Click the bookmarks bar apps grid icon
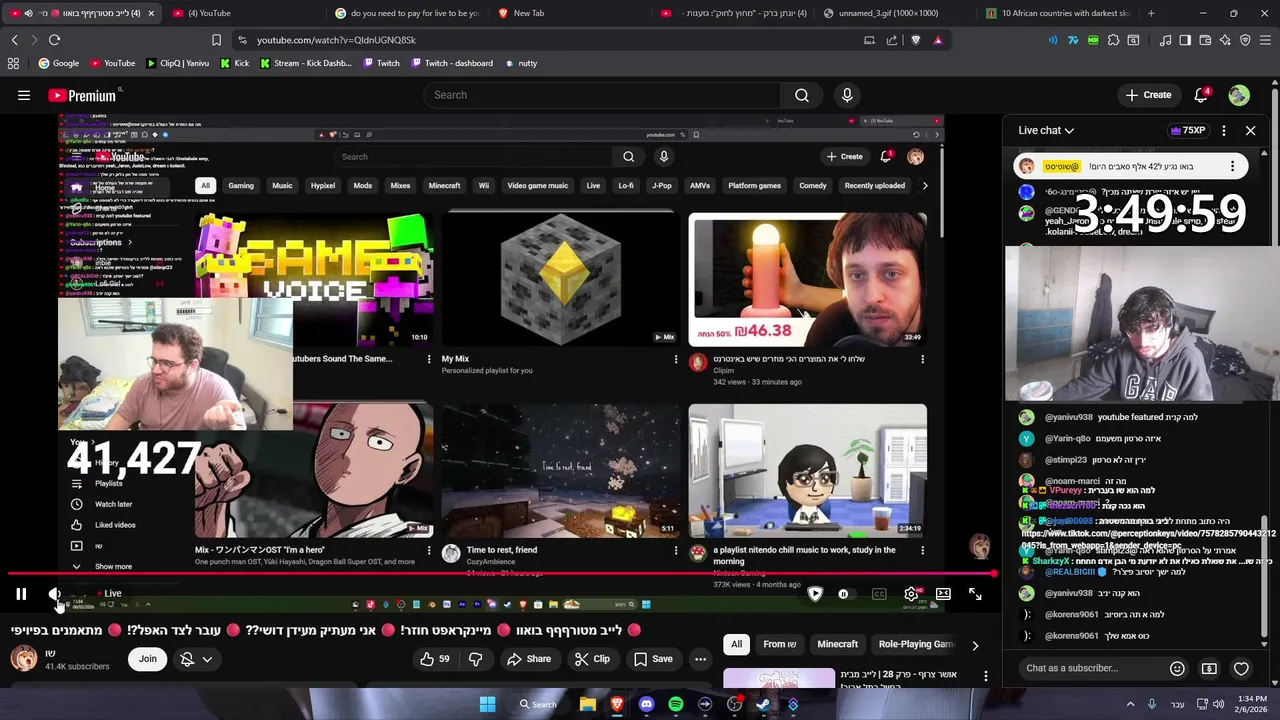The image size is (1280, 720). tap(13, 63)
